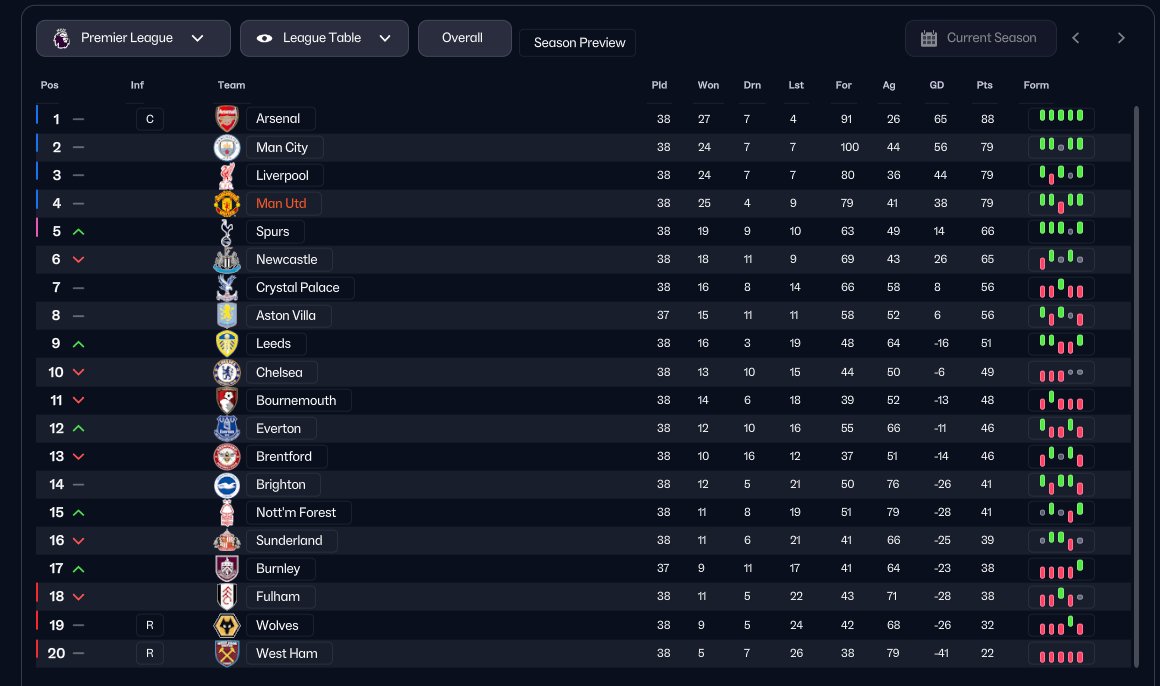Click the Man City club badge
The image size is (1160, 686).
[227, 147]
